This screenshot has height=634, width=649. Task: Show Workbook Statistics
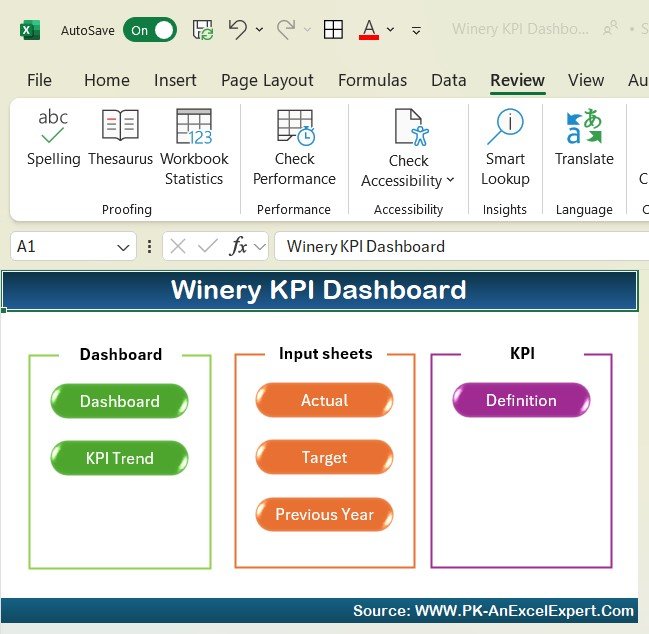194,148
